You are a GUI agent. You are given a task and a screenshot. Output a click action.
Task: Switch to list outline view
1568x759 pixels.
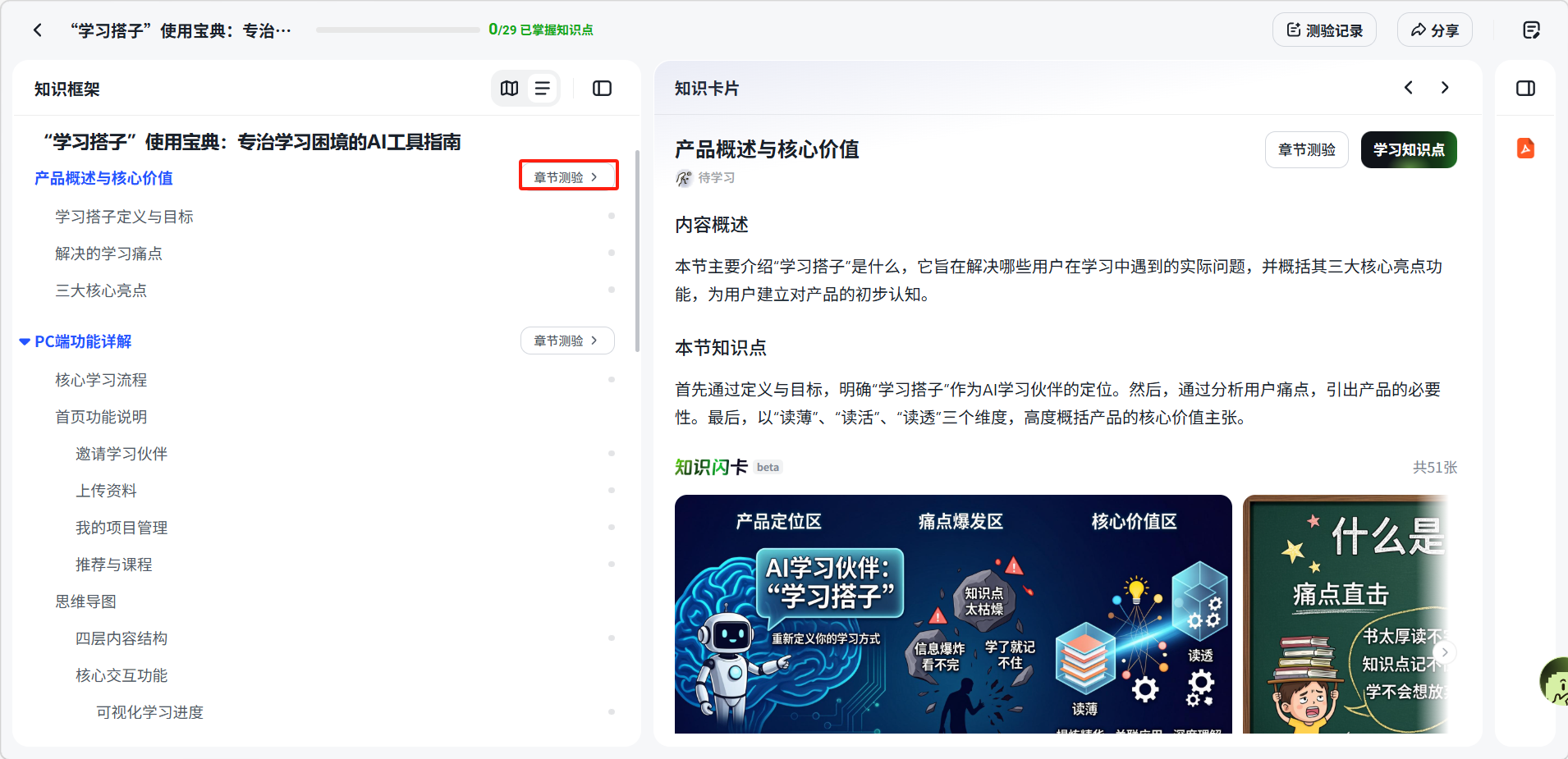[543, 89]
